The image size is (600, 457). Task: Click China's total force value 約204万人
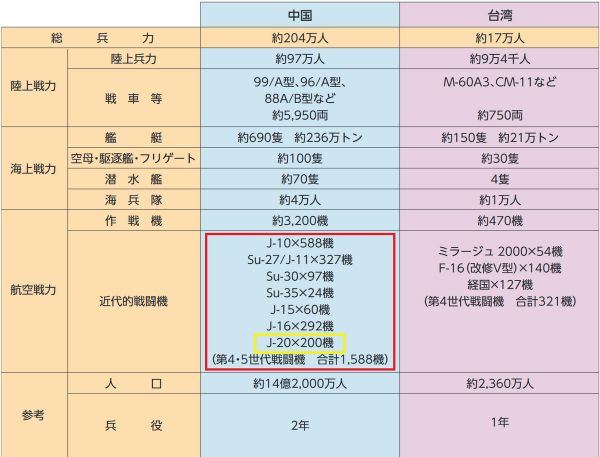[299, 38]
